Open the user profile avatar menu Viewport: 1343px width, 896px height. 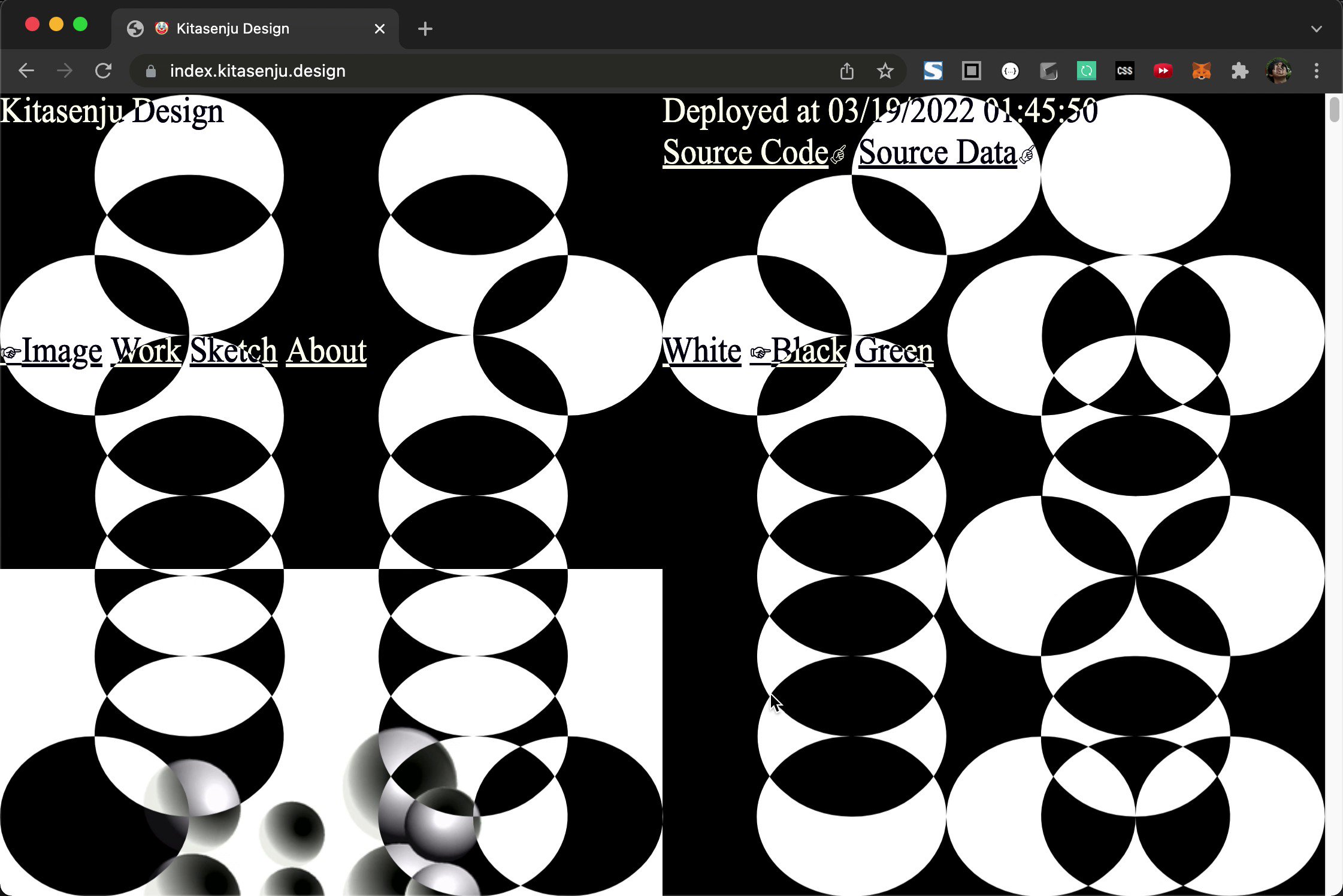(x=1278, y=71)
